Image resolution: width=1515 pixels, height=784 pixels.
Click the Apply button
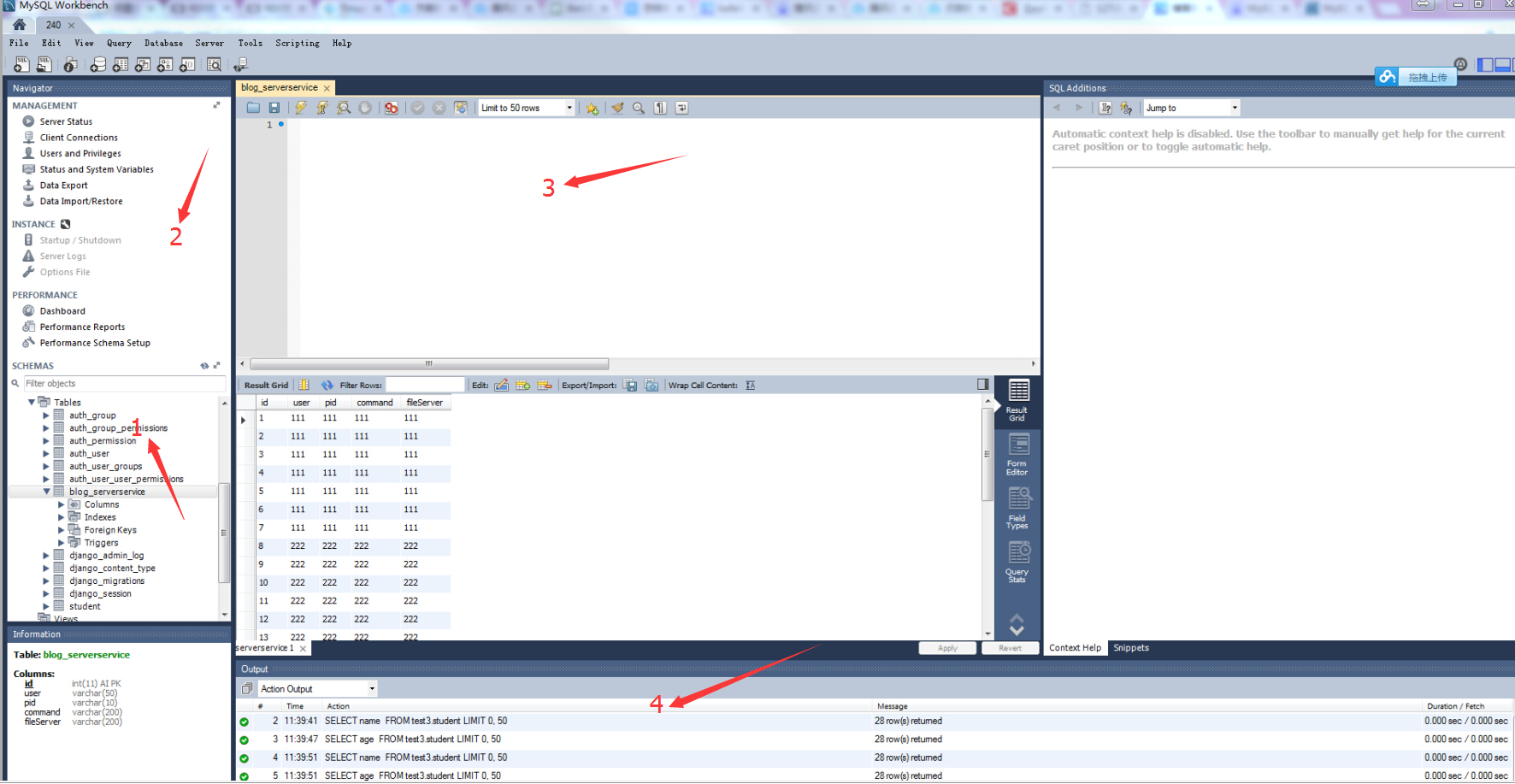[x=947, y=648]
